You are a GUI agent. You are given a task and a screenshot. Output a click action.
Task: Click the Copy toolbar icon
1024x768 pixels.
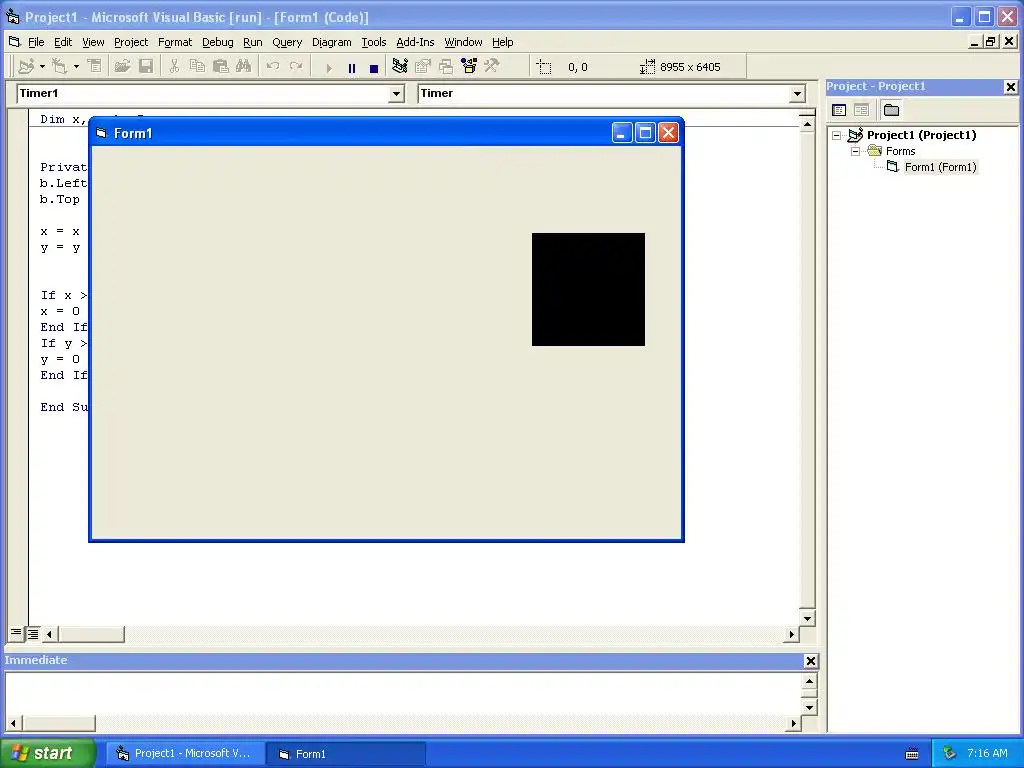[x=197, y=67]
